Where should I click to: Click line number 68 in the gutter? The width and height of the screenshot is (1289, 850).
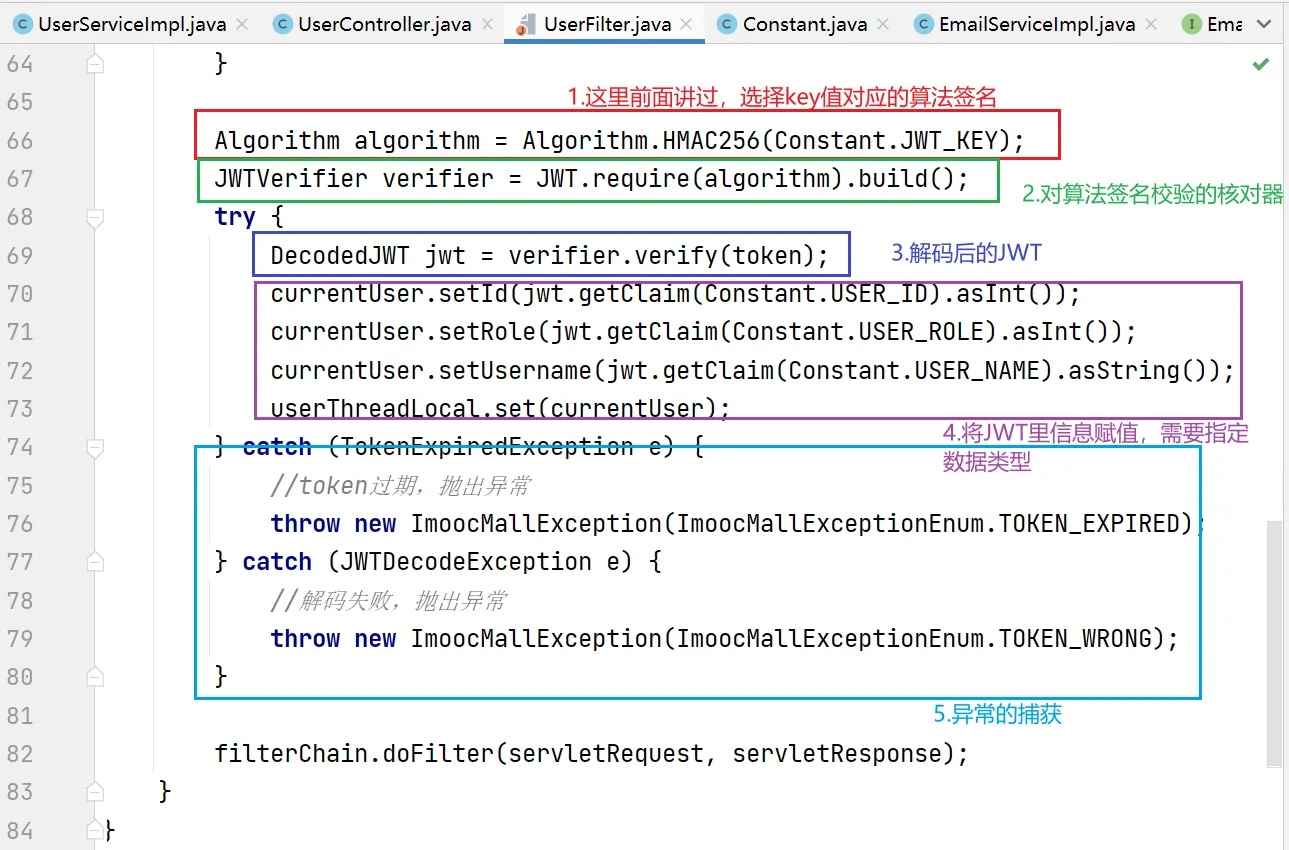point(20,217)
